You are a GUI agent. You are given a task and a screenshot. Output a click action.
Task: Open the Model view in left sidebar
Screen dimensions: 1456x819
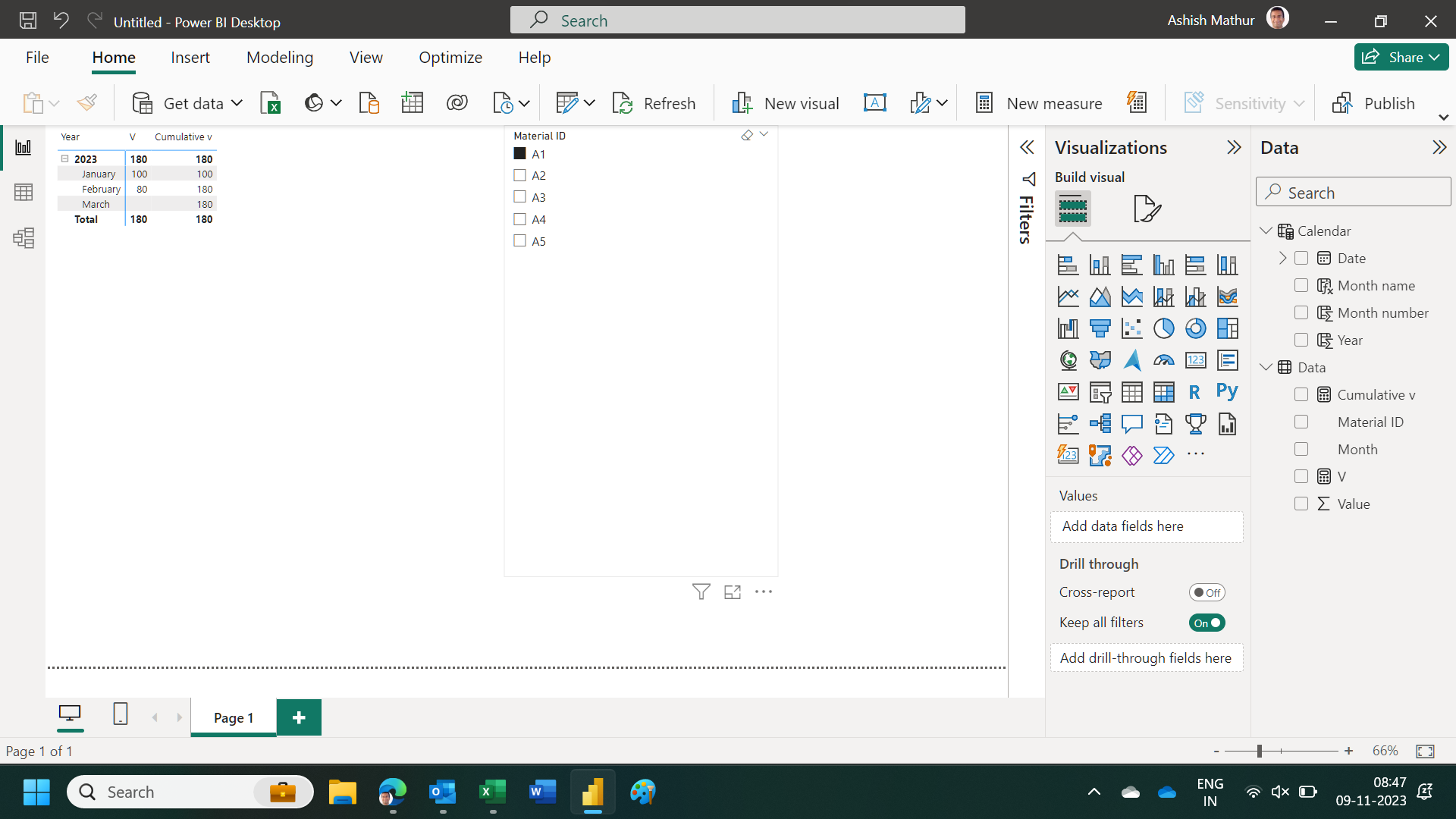pos(24,238)
